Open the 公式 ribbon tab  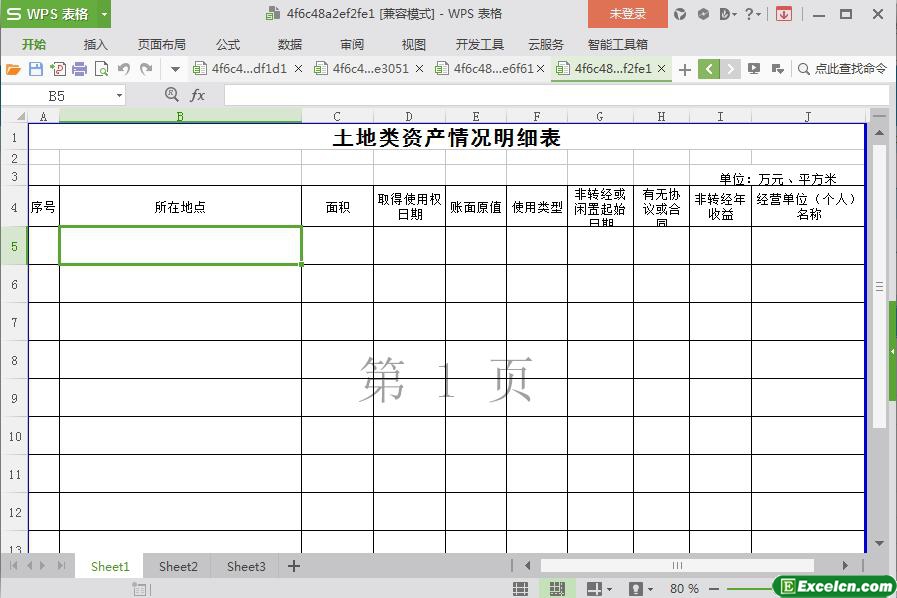(x=228, y=44)
